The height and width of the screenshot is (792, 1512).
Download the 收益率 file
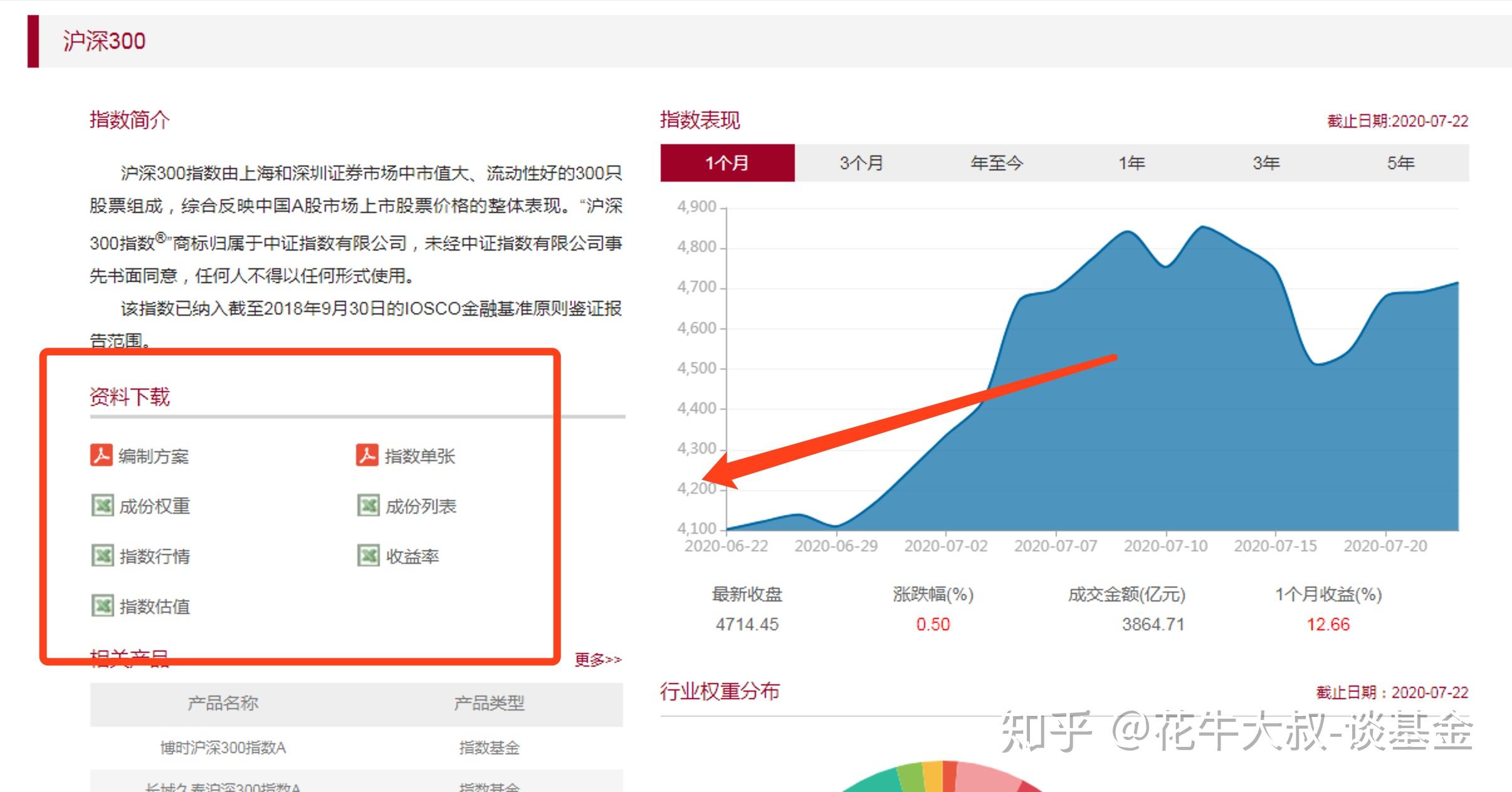click(x=412, y=556)
